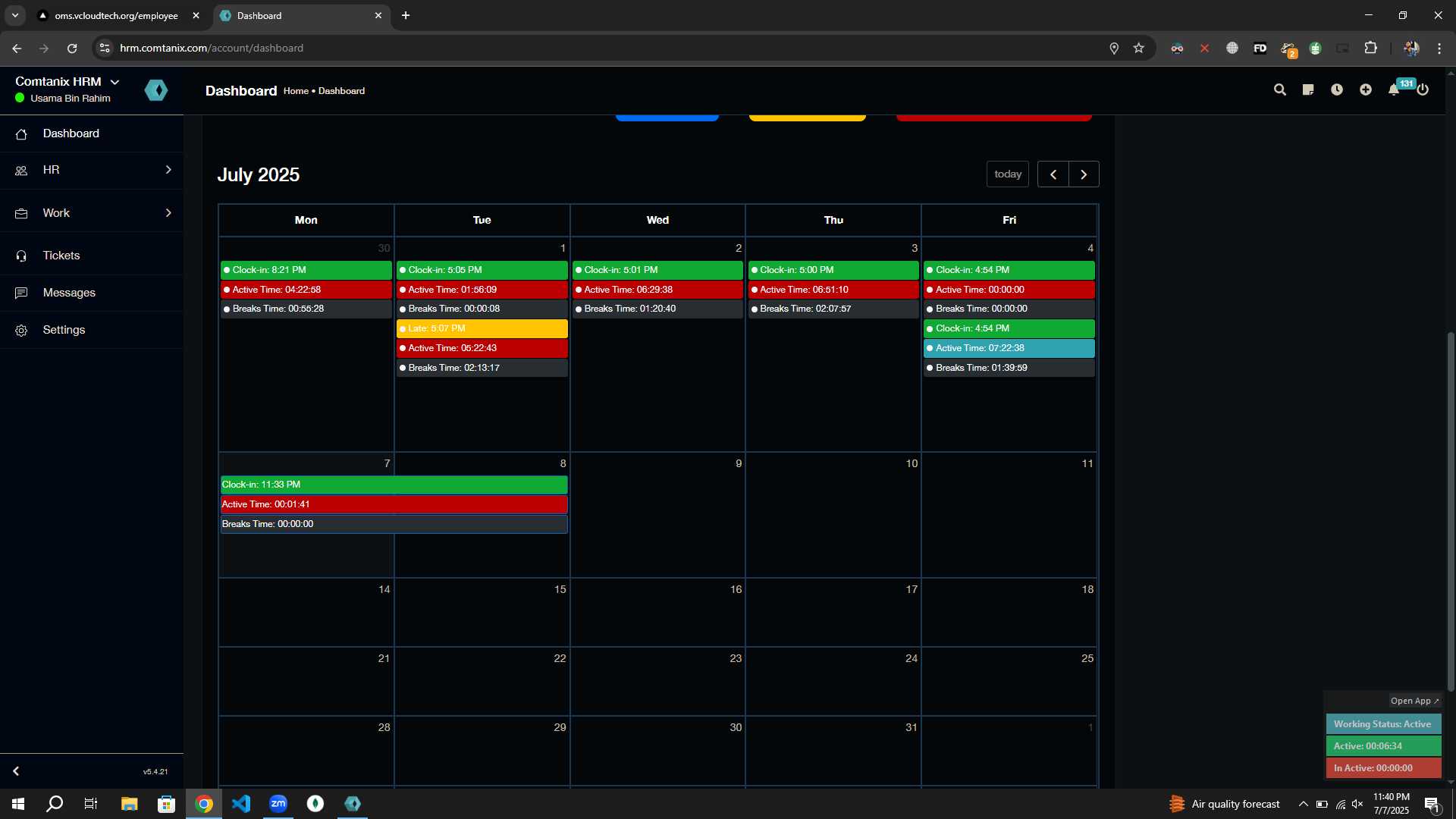Click Late: 5:07 PM yellow event
The height and width of the screenshot is (819, 1456).
click(482, 328)
